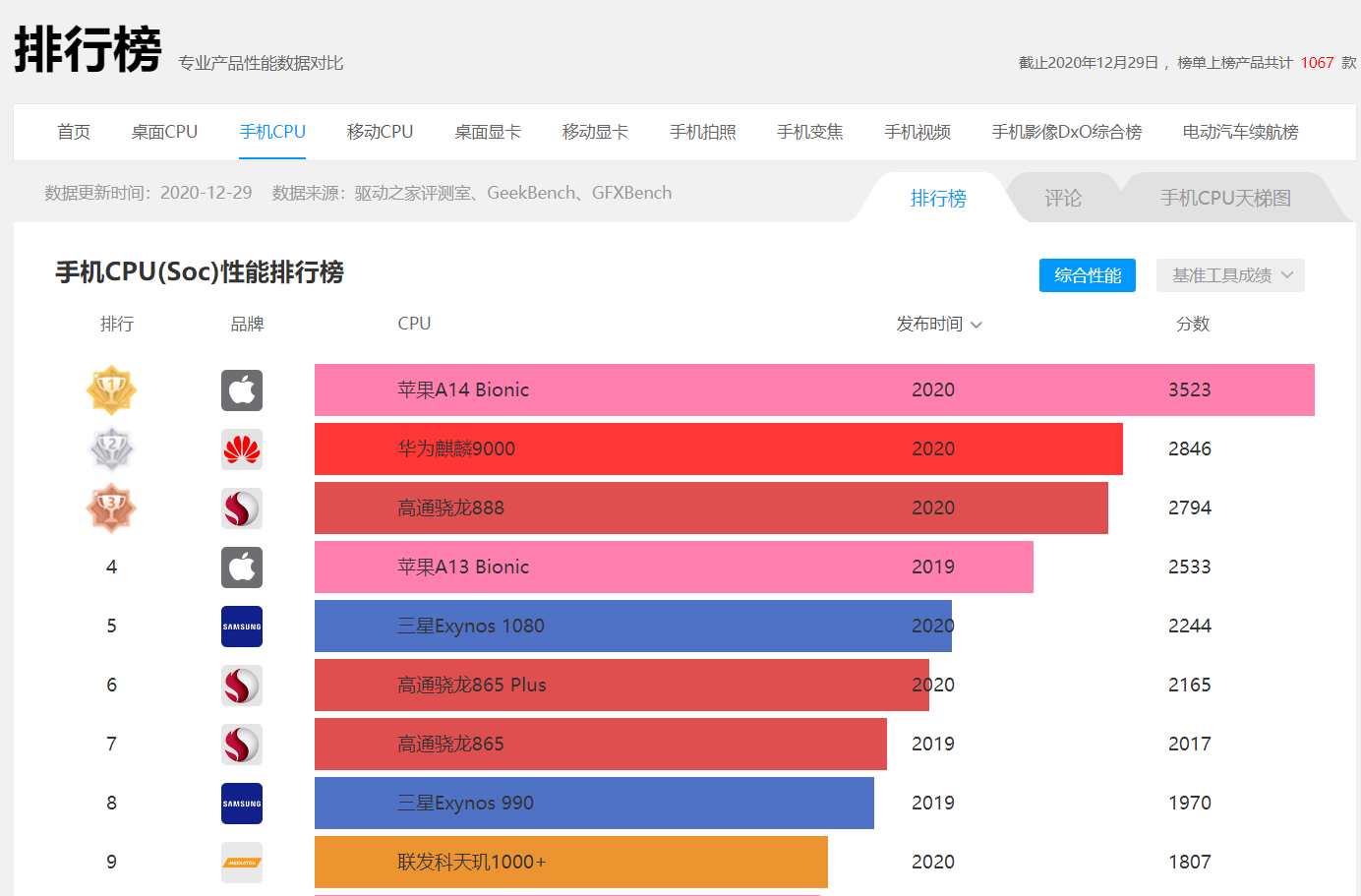1361x896 pixels.
Task: Open the 移动显卡 tab
Action: click(595, 132)
